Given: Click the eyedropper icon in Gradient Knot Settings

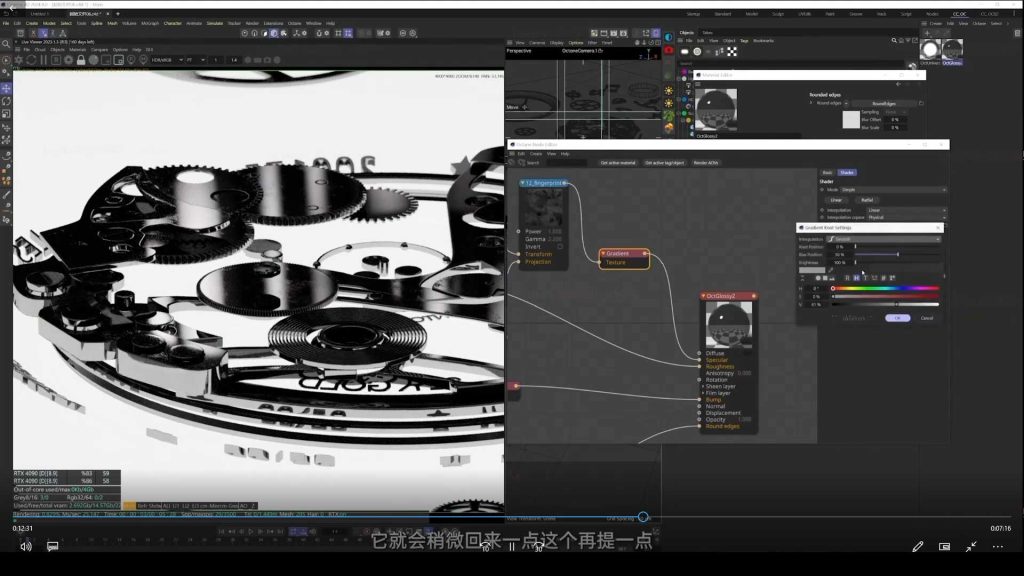Looking at the screenshot, I should coord(830,270).
